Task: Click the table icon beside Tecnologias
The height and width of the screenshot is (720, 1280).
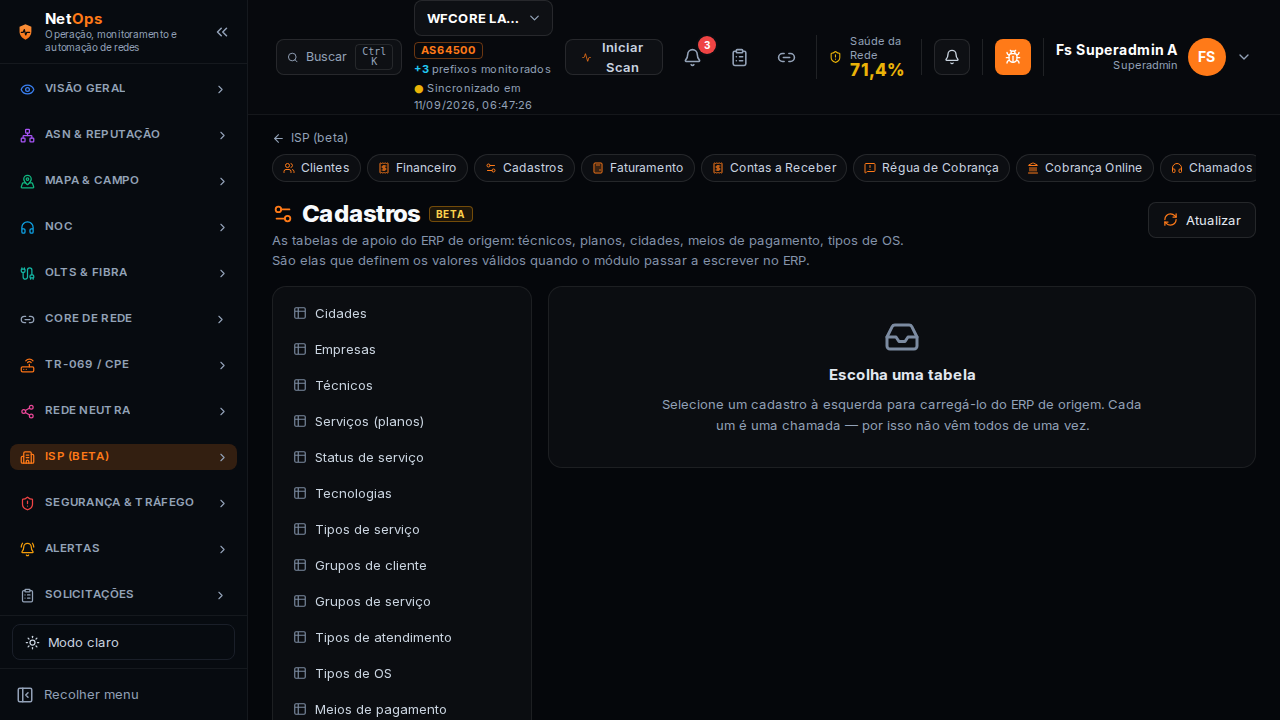Action: [x=300, y=493]
